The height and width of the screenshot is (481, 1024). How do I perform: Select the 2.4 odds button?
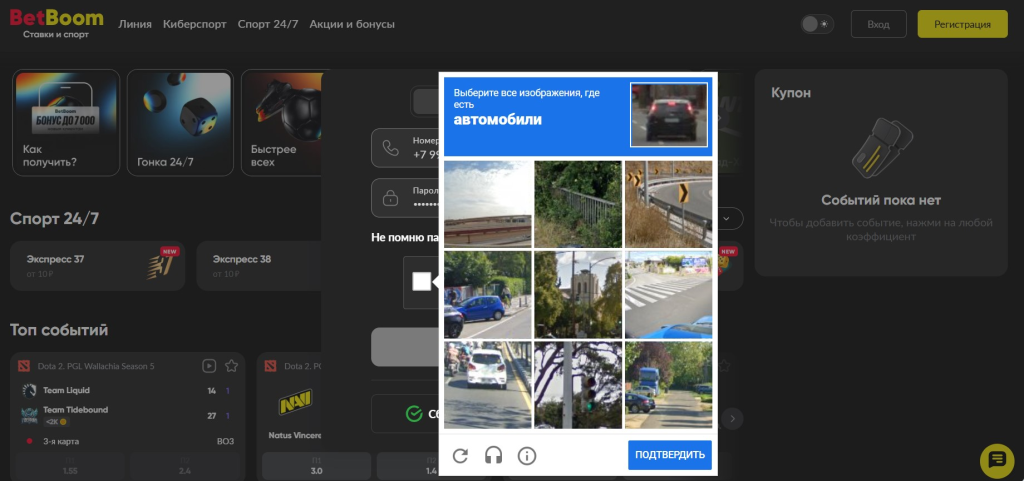coord(185,467)
